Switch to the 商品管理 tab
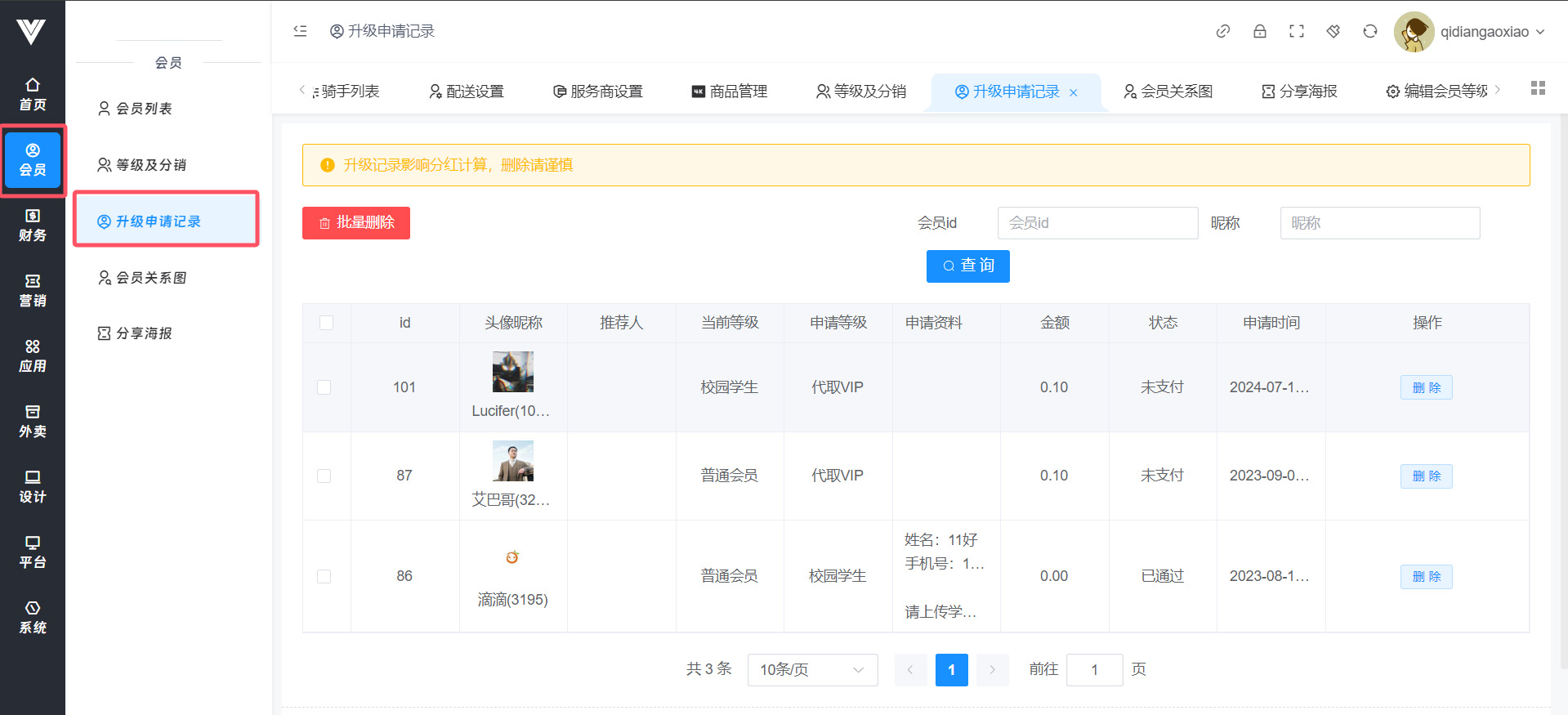This screenshot has height=715, width=1568. coord(730,92)
